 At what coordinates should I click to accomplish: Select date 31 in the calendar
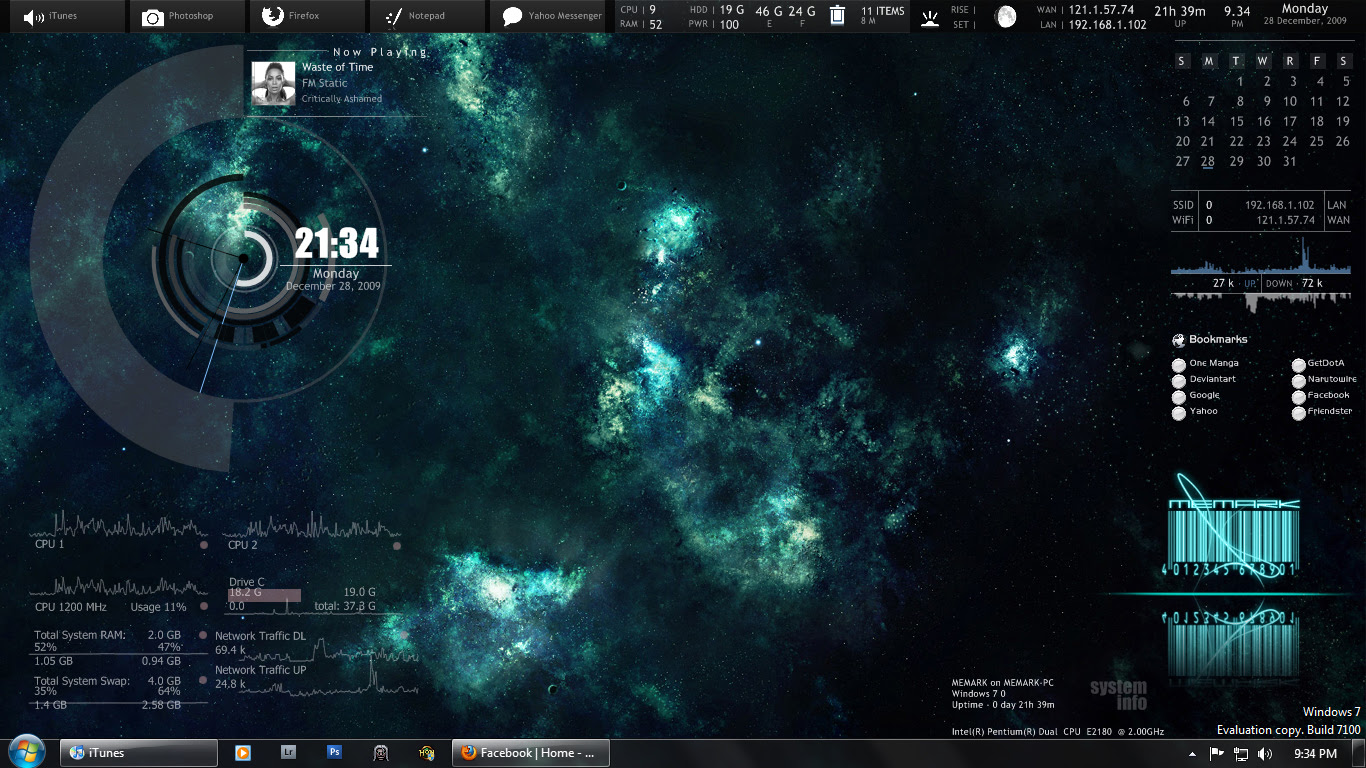click(1290, 162)
